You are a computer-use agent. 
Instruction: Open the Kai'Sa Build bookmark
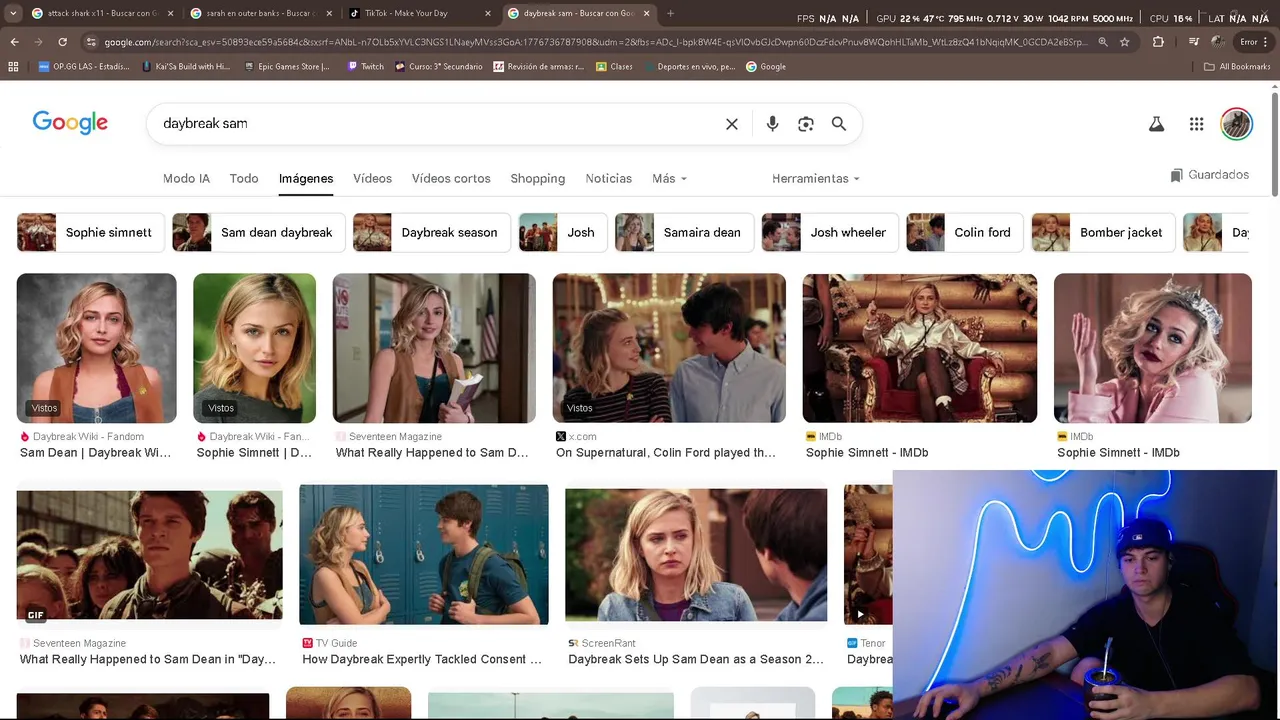tap(186, 67)
